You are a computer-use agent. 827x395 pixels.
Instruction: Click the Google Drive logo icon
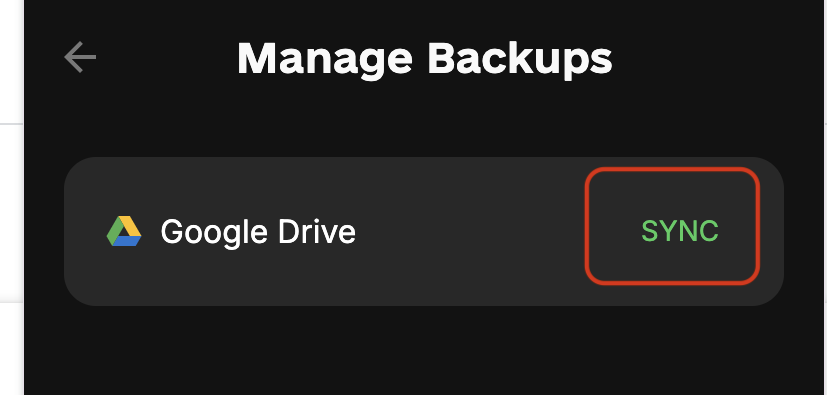124,231
